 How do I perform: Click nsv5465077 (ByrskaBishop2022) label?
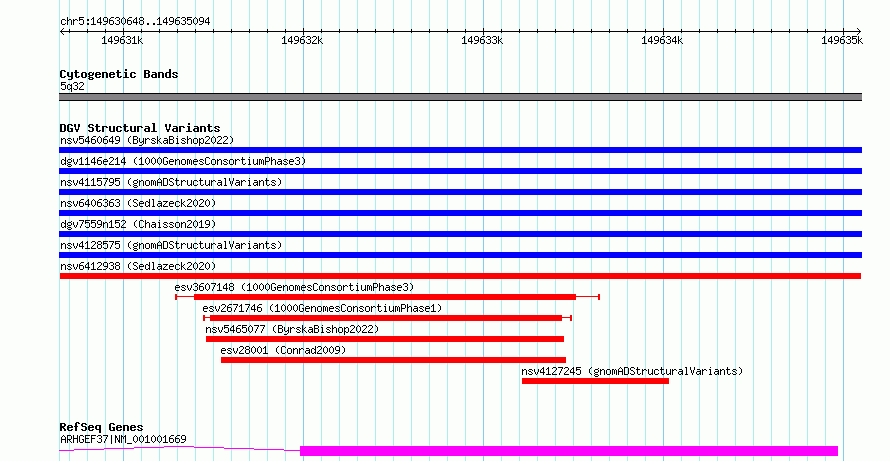tap(292, 329)
